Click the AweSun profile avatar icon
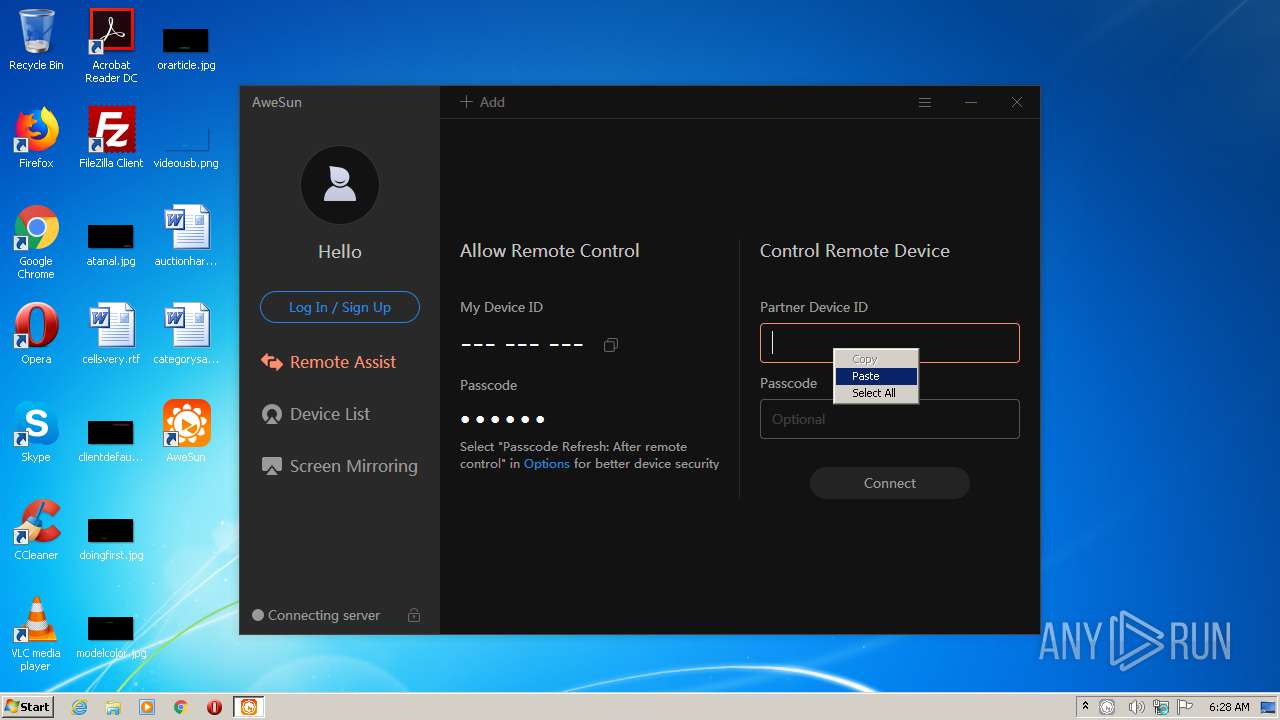This screenshot has height=720, width=1280. pos(340,185)
